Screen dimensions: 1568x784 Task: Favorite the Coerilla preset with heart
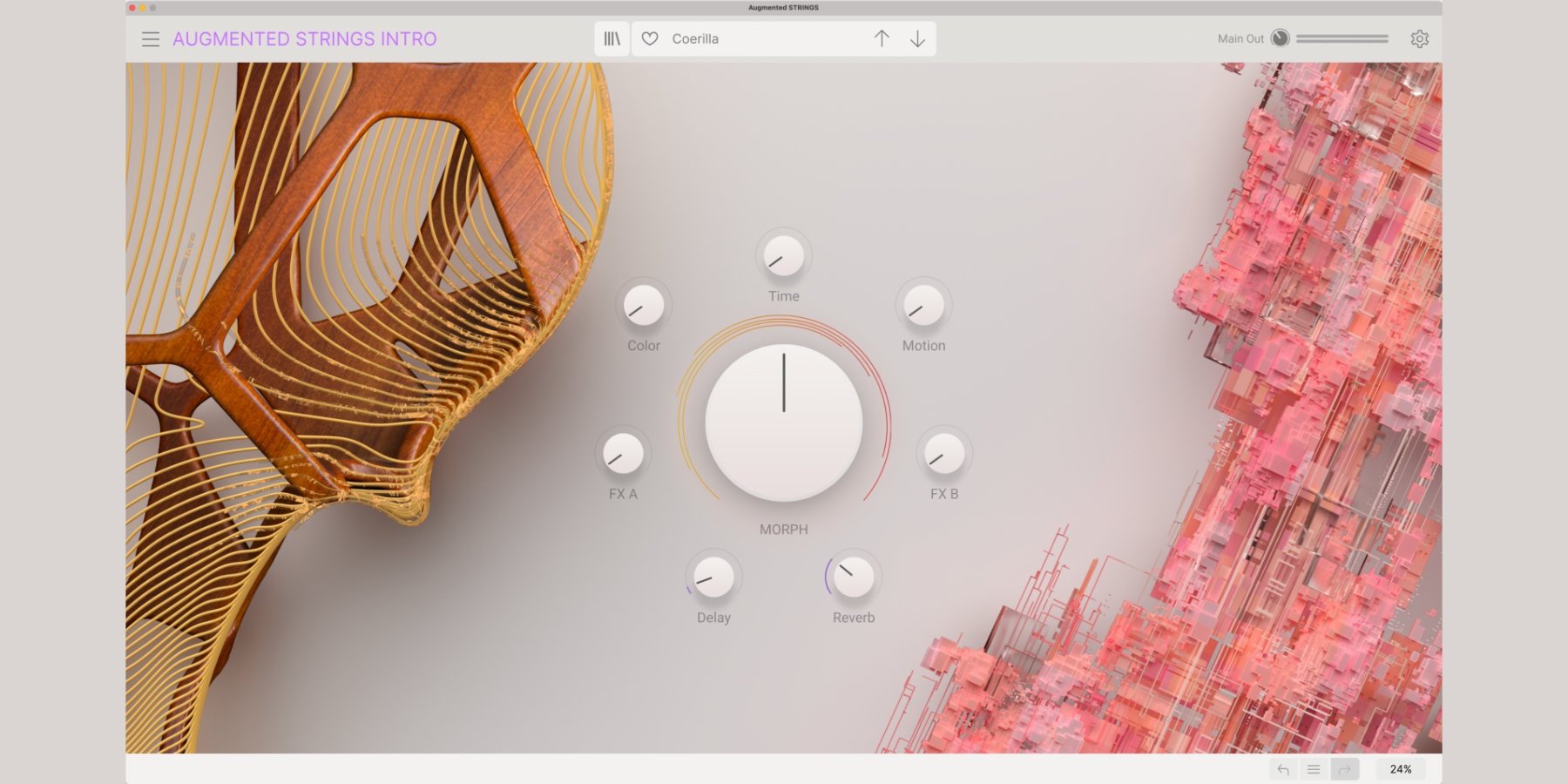tap(650, 39)
